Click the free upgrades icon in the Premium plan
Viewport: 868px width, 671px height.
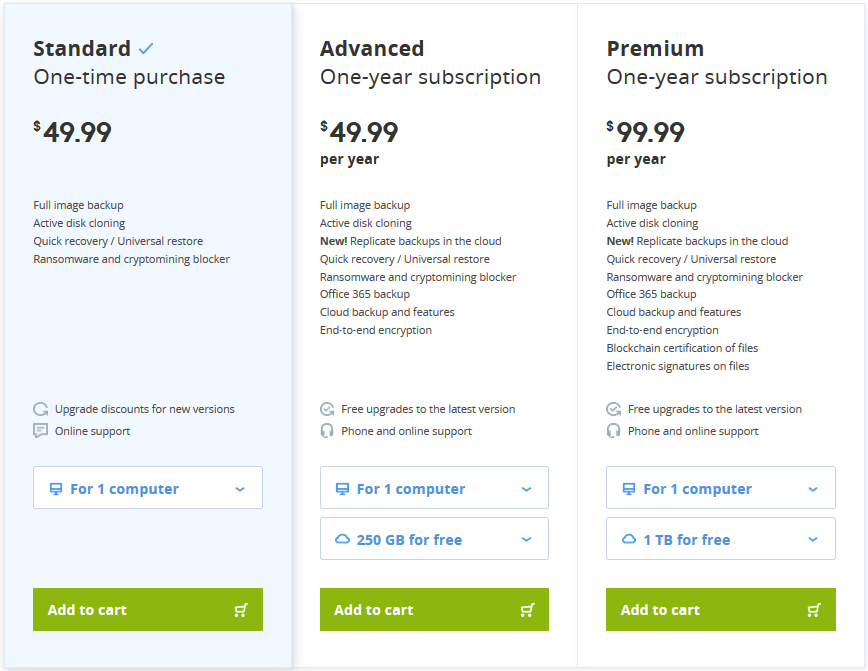[613, 409]
